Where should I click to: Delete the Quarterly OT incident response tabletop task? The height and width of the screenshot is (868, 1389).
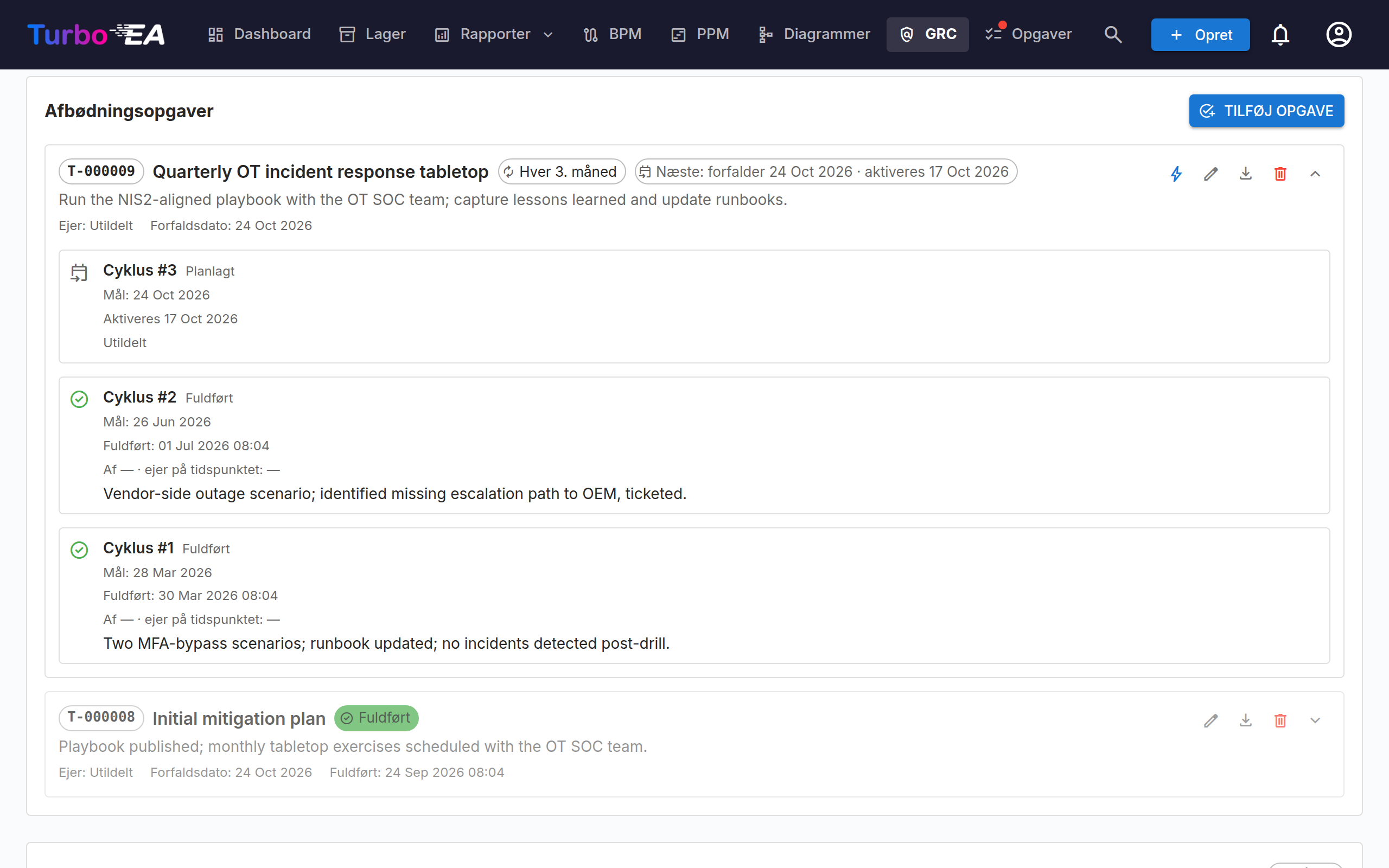click(x=1280, y=174)
